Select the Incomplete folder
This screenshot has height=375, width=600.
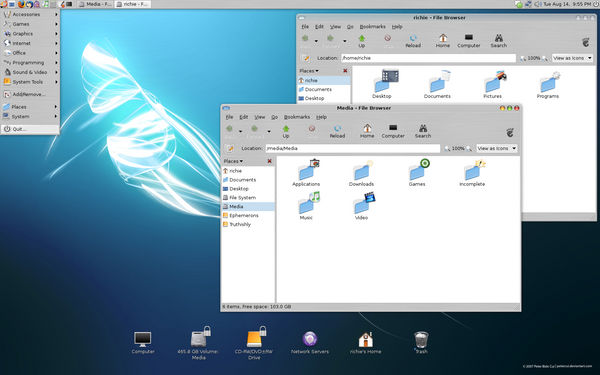pyautogui.click(x=472, y=173)
